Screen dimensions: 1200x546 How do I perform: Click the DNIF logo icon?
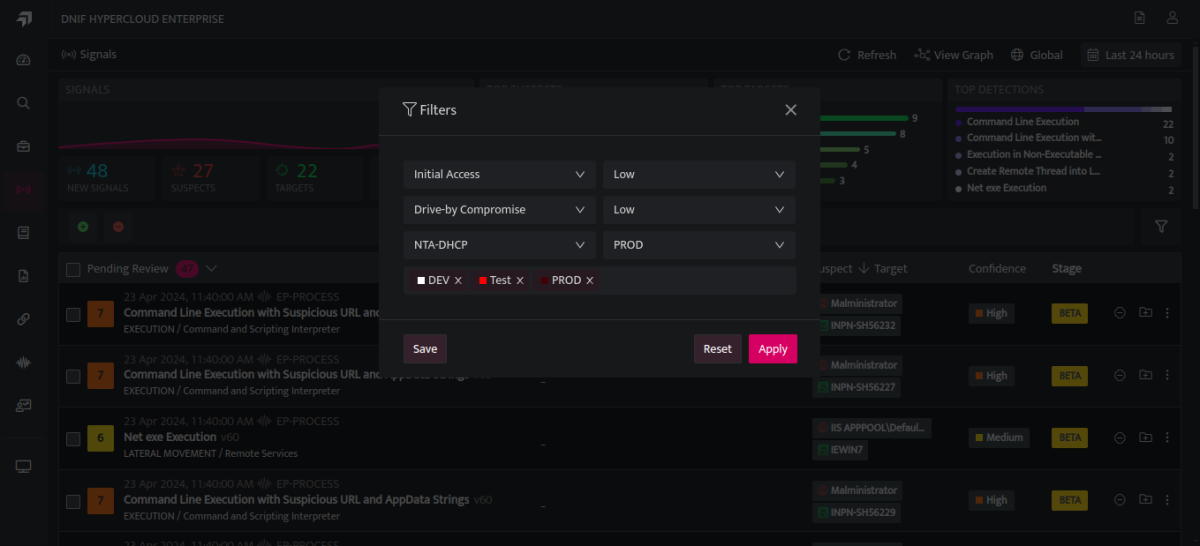tap(24, 19)
